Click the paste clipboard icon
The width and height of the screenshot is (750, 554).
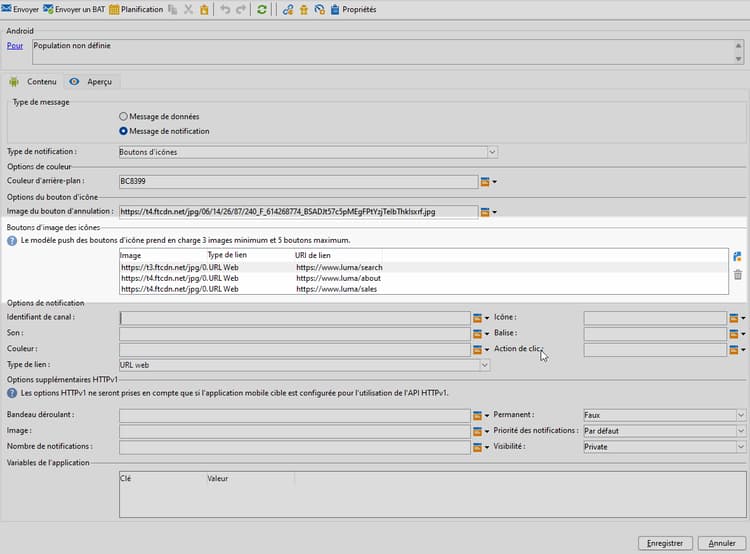pyautogui.click(x=204, y=9)
